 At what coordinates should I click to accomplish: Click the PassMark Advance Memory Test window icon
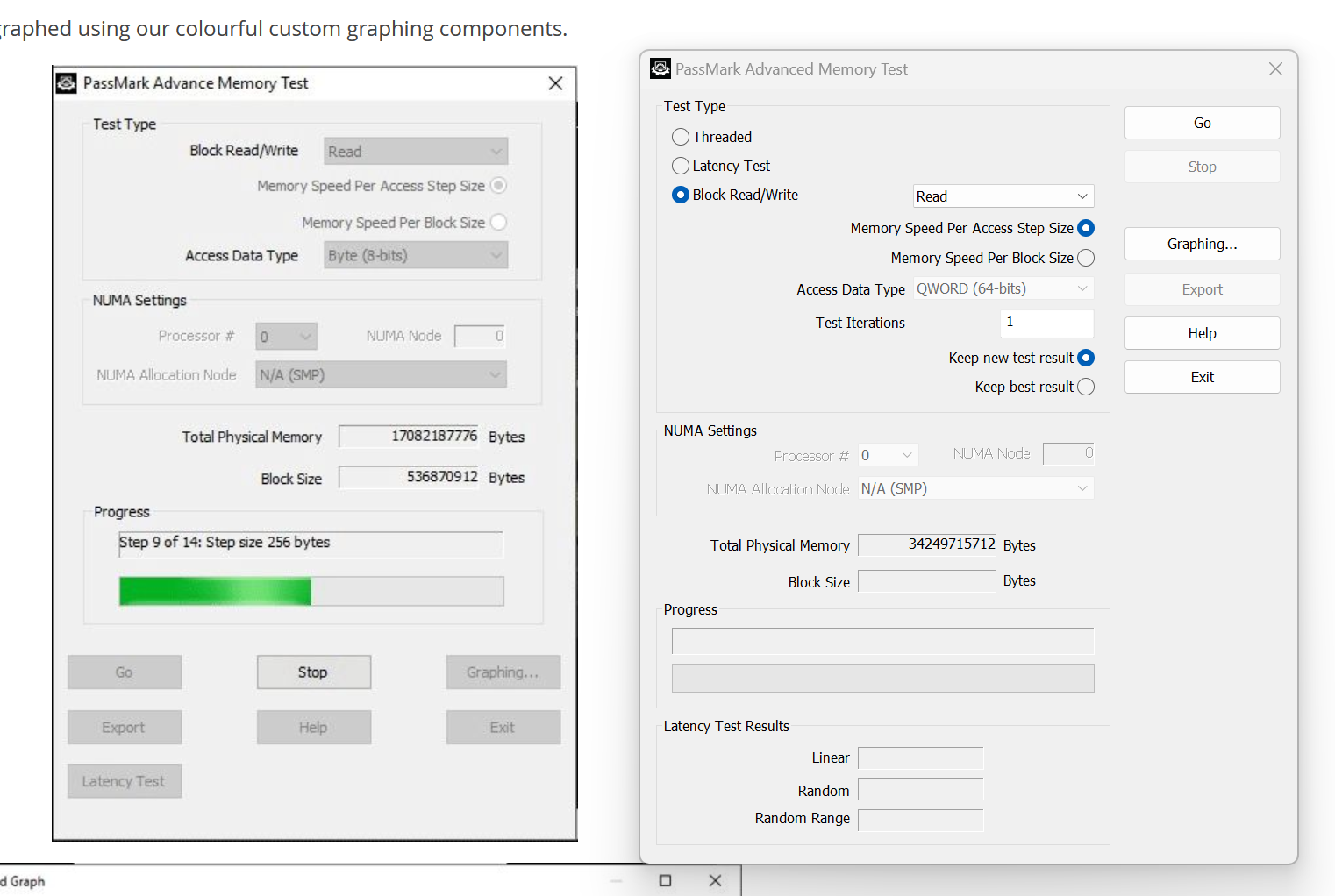click(66, 83)
